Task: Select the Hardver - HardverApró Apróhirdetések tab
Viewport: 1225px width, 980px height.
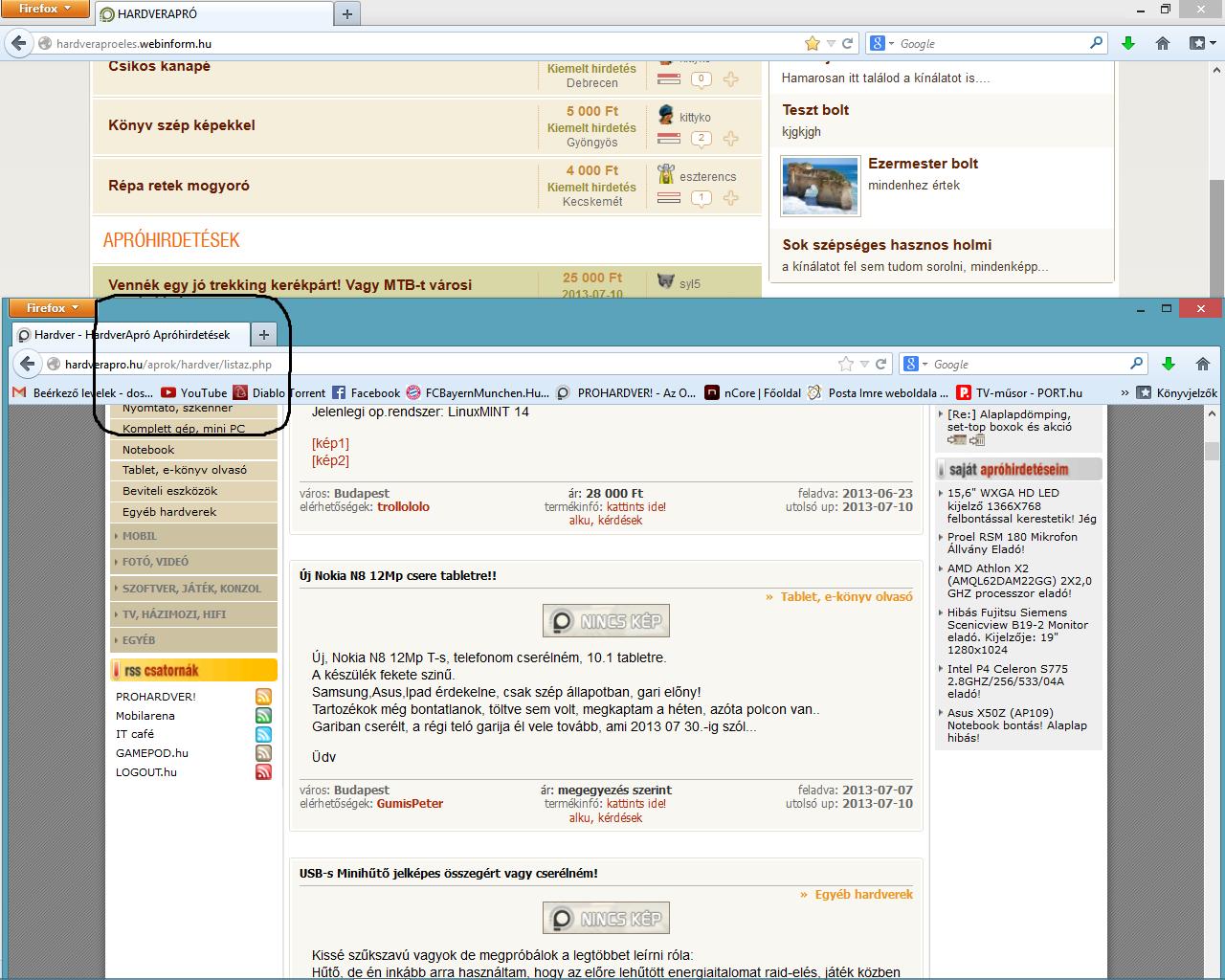Action: tap(131, 335)
